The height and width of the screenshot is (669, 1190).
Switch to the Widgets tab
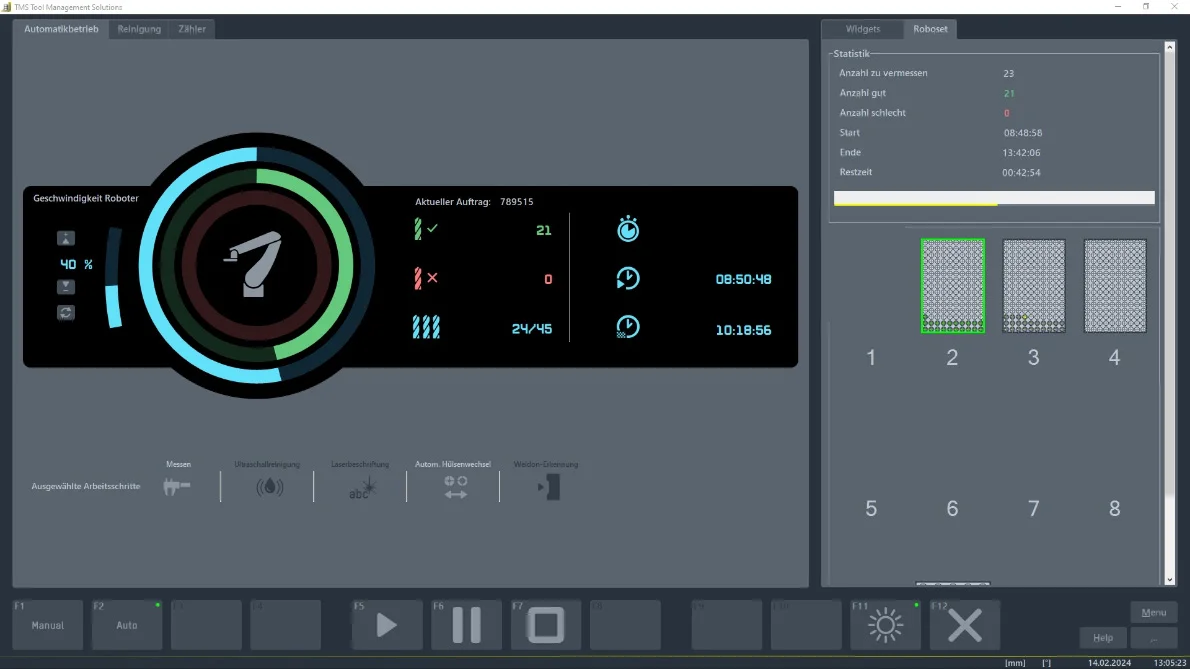click(x=862, y=29)
